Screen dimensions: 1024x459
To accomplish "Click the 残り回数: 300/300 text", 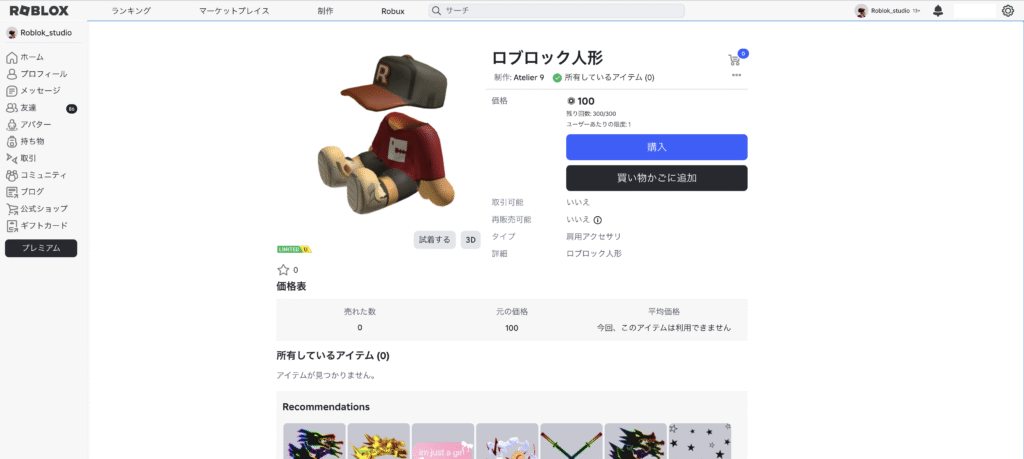I will pos(591,114).
